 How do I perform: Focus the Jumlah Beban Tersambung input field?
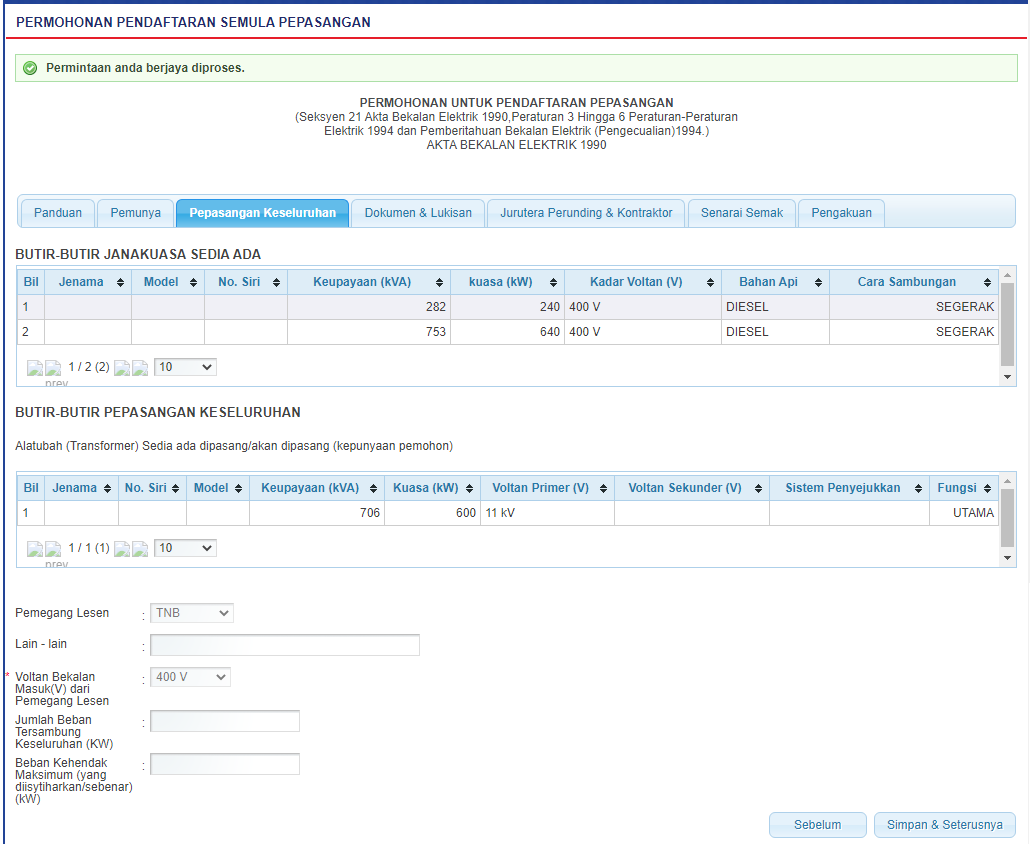click(225, 721)
